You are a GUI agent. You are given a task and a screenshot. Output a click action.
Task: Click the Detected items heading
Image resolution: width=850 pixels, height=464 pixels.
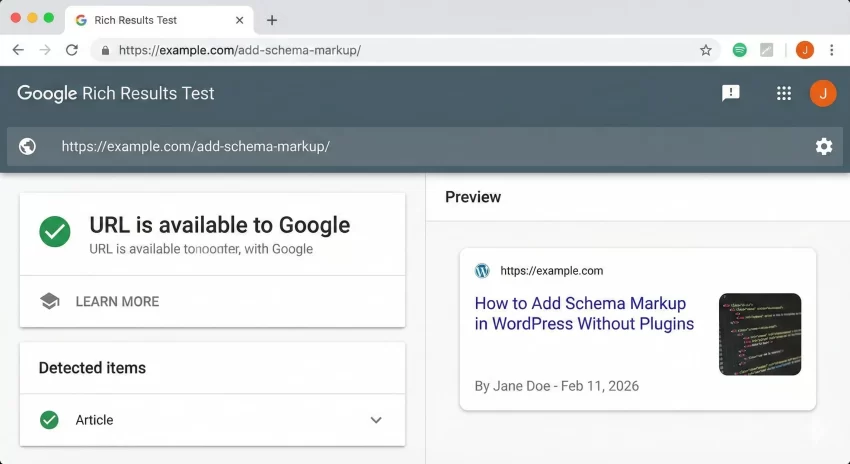coord(92,368)
